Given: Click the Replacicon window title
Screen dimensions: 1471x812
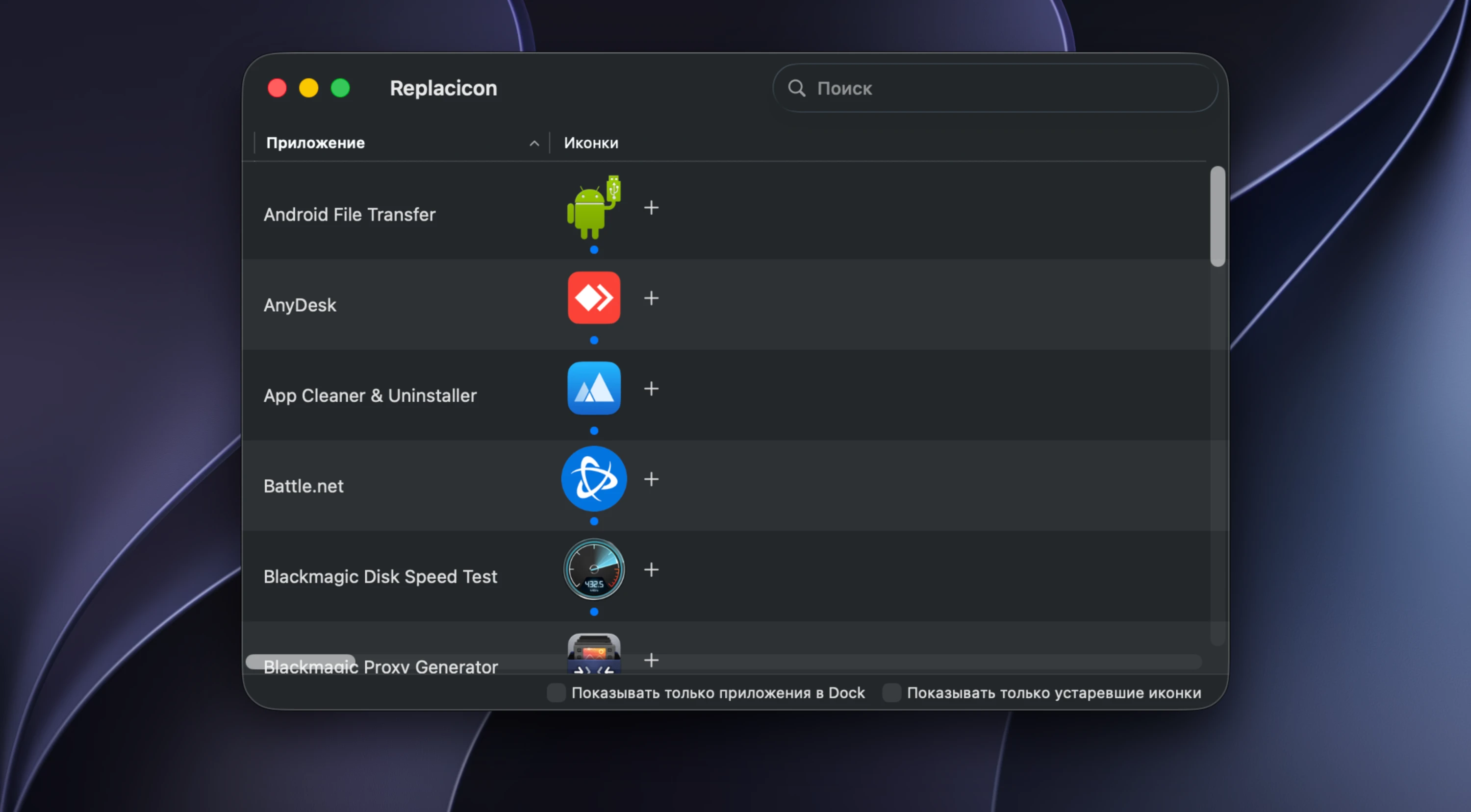Looking at the screenshot, I should 443,88.
